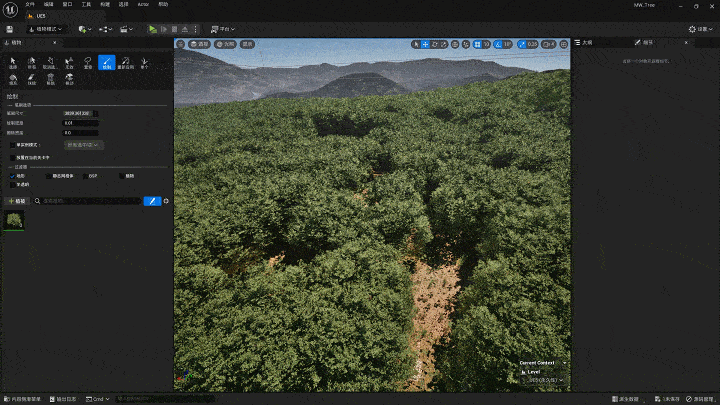Screen dimensions: 720x405
Task: Open the single instance mode combo box
Action: 83,145
